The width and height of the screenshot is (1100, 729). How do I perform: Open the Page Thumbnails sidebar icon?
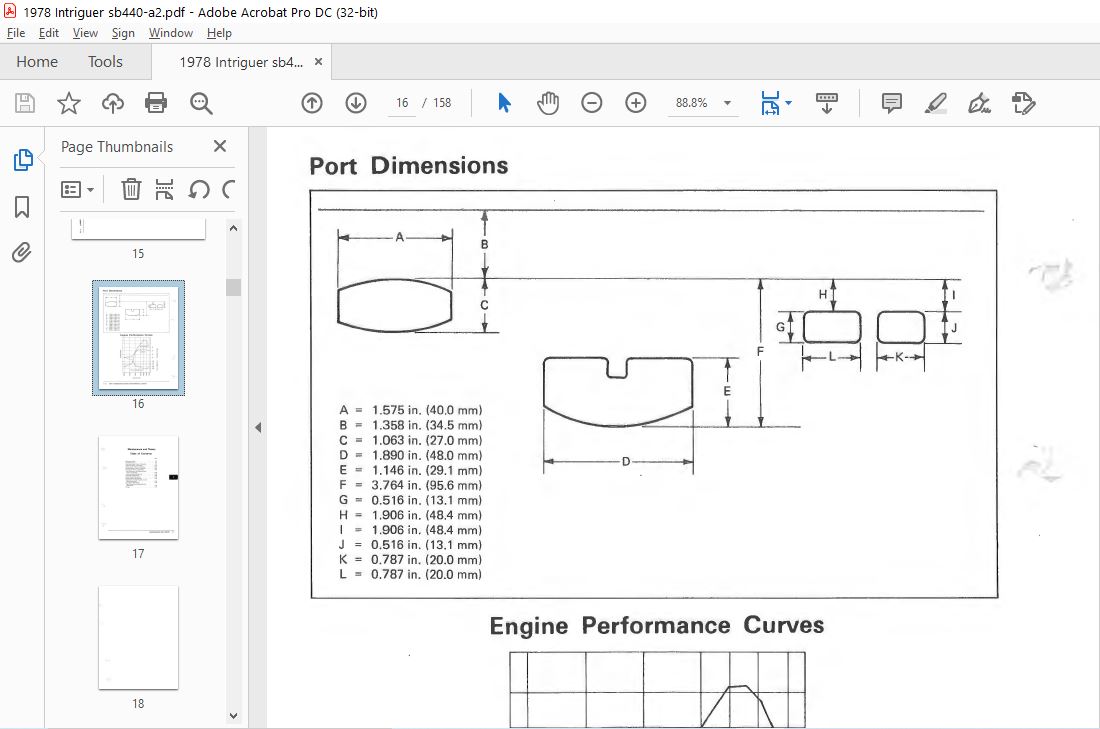[22, 160]
